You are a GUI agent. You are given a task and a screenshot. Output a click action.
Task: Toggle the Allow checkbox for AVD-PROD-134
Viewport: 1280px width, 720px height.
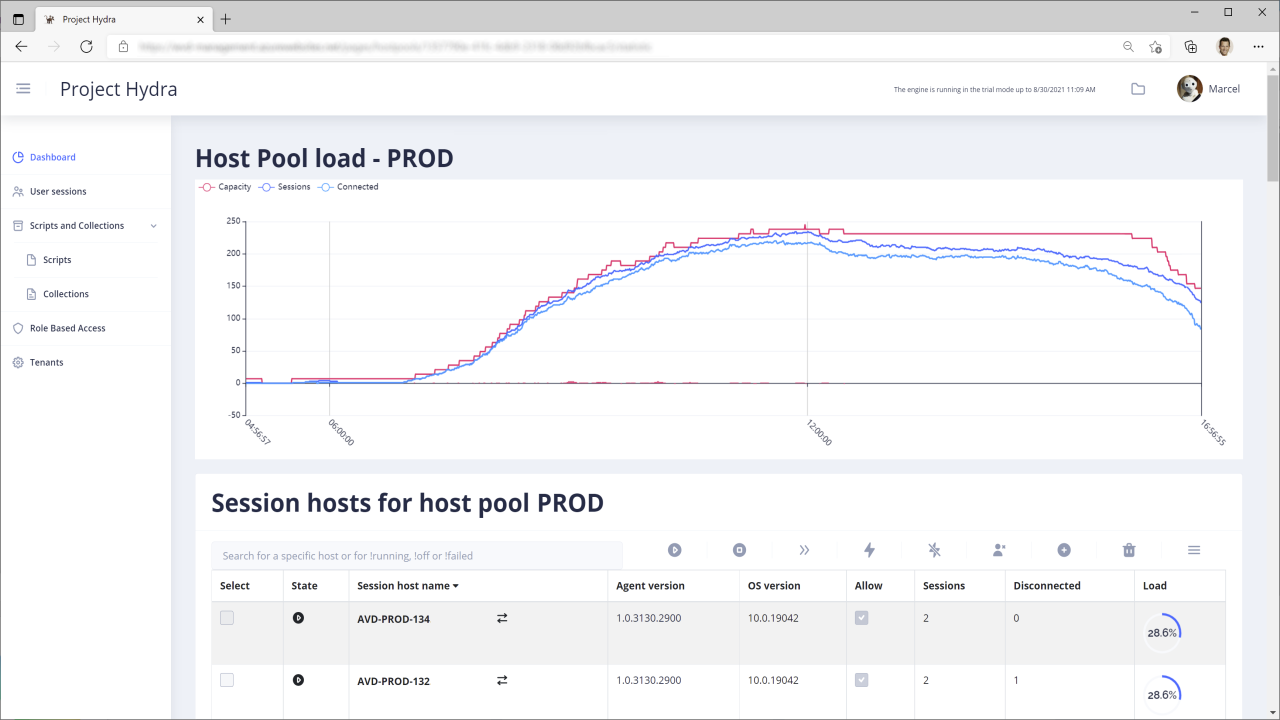pos(861,618)
